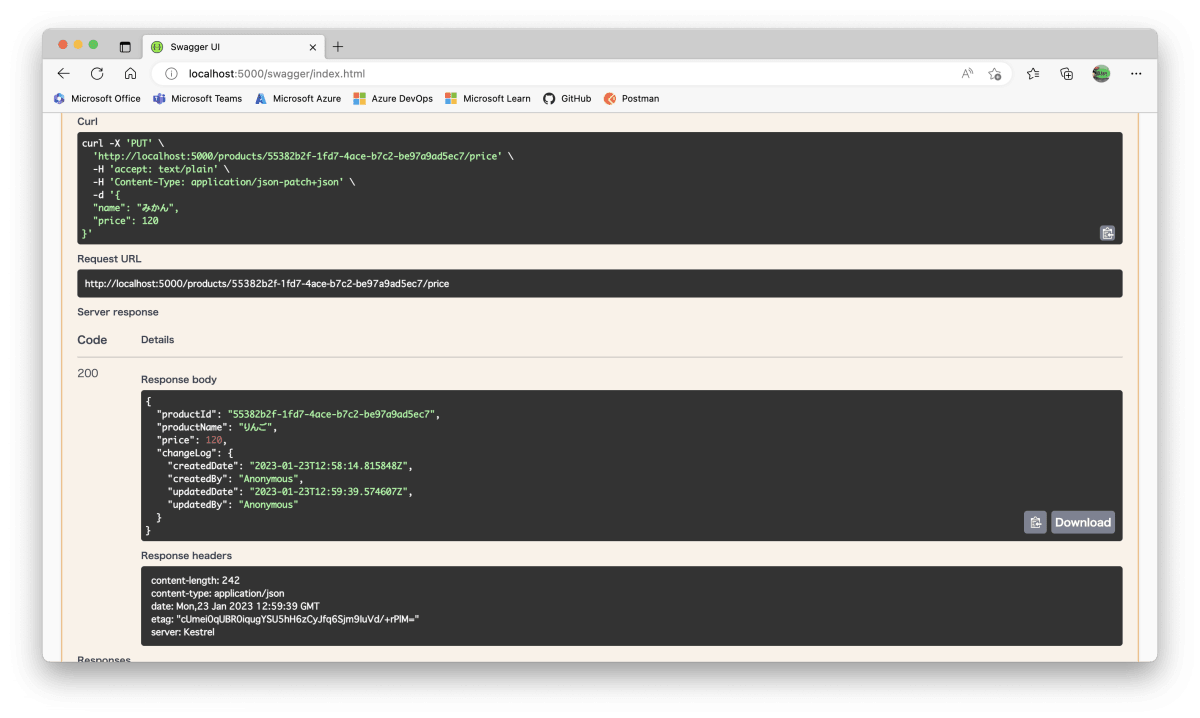Image resolution: width=1200 pixels, height=718 pixels.
Task: Open Microsoft Teams bookmark
Action: click(x=198, y=99)
